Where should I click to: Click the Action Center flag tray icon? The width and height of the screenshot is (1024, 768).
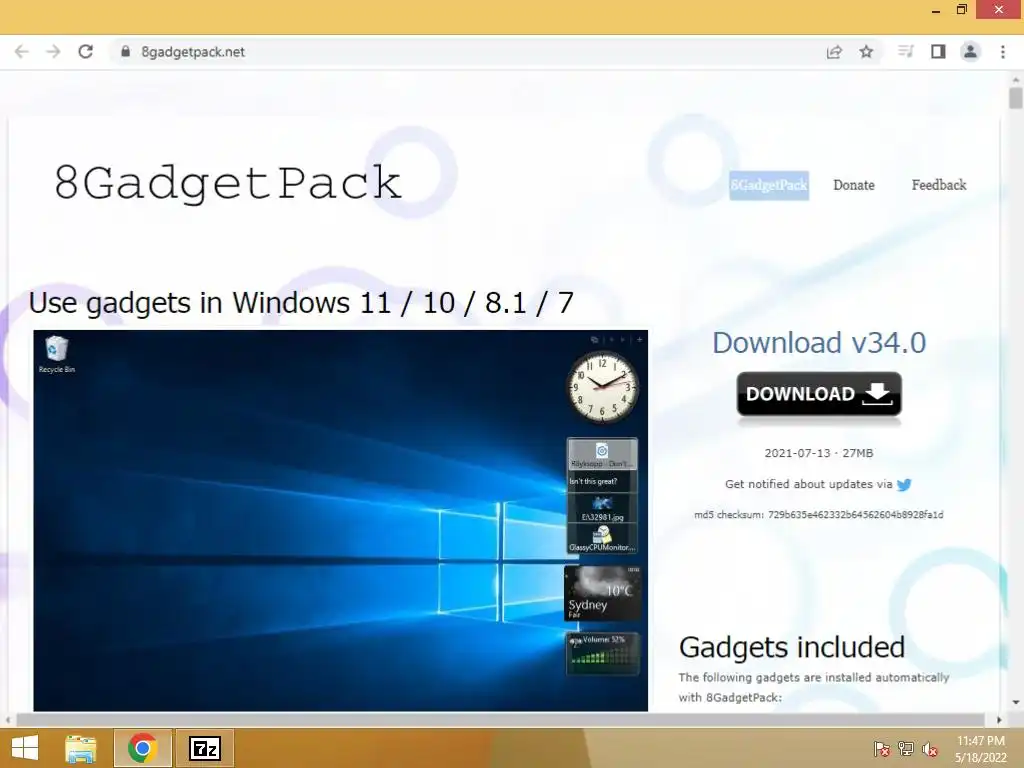click(x=881, y=748)
